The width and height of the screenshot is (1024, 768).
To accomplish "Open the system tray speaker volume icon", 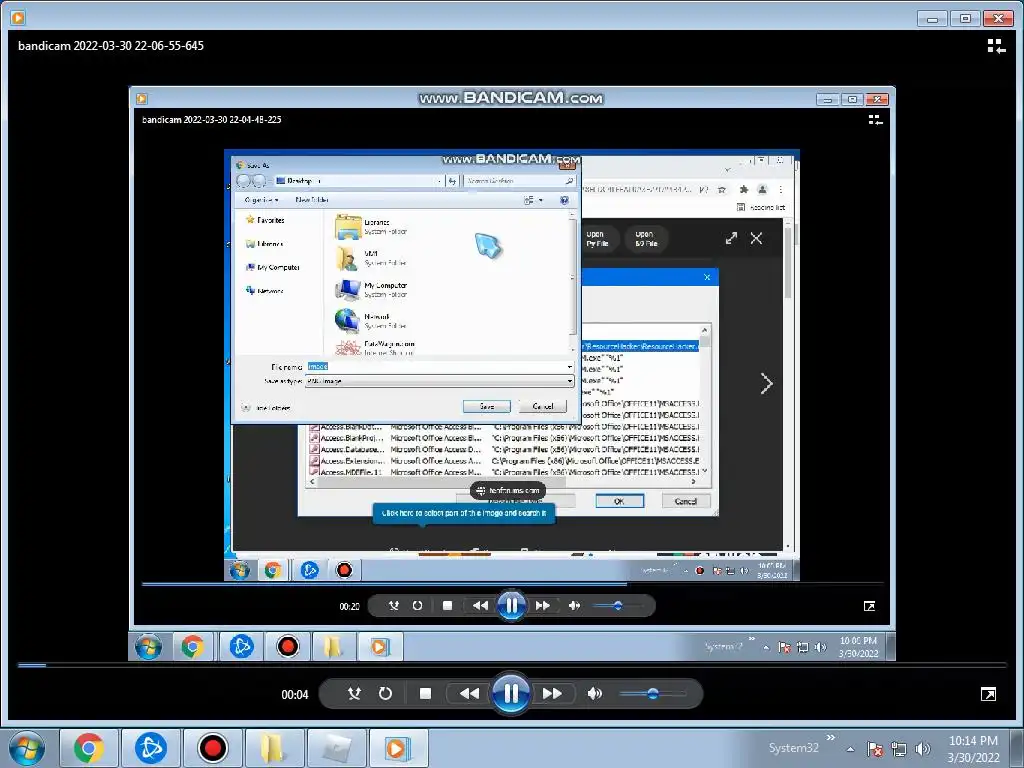I will [x=923, y=749].
